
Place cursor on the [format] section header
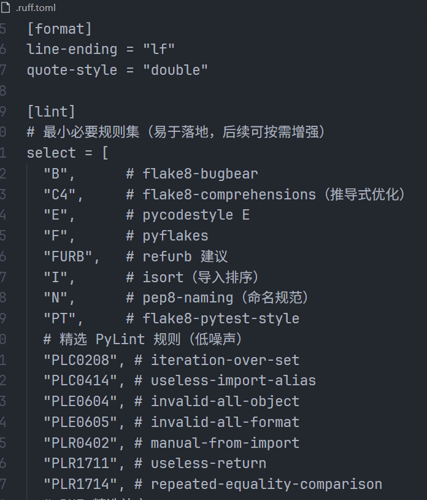59,29
